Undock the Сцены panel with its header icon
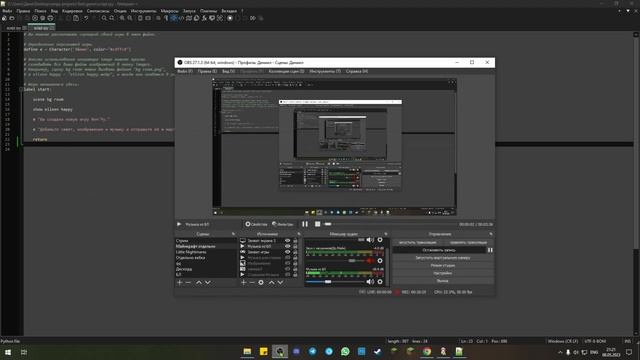This screenshot has width=640, height=360. tap(233, 234)
